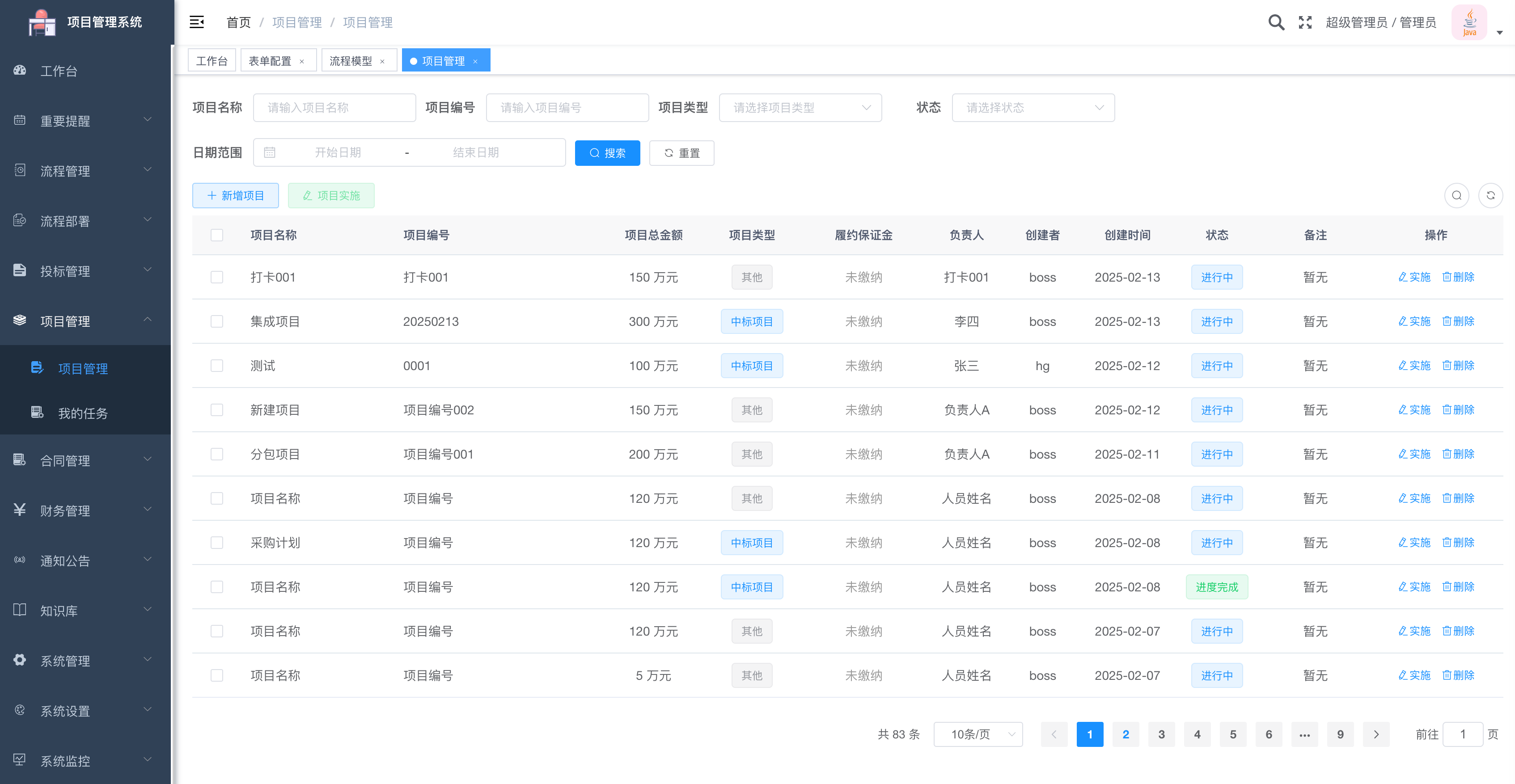The height and width of the screenshot is (784, 1515).
Task: Click the 新增项目 button
Action: [235, 195]
